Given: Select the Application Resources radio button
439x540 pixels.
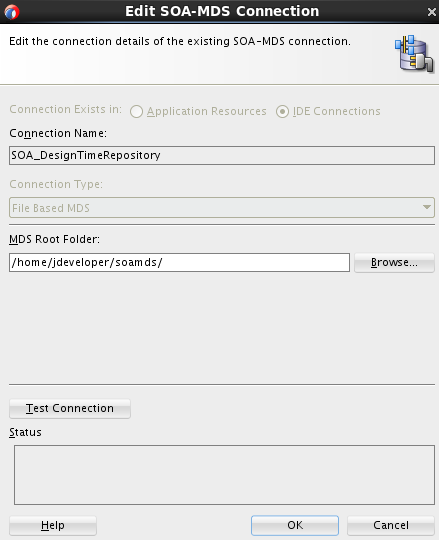Looking at the screenshot, I should (136, 112).
